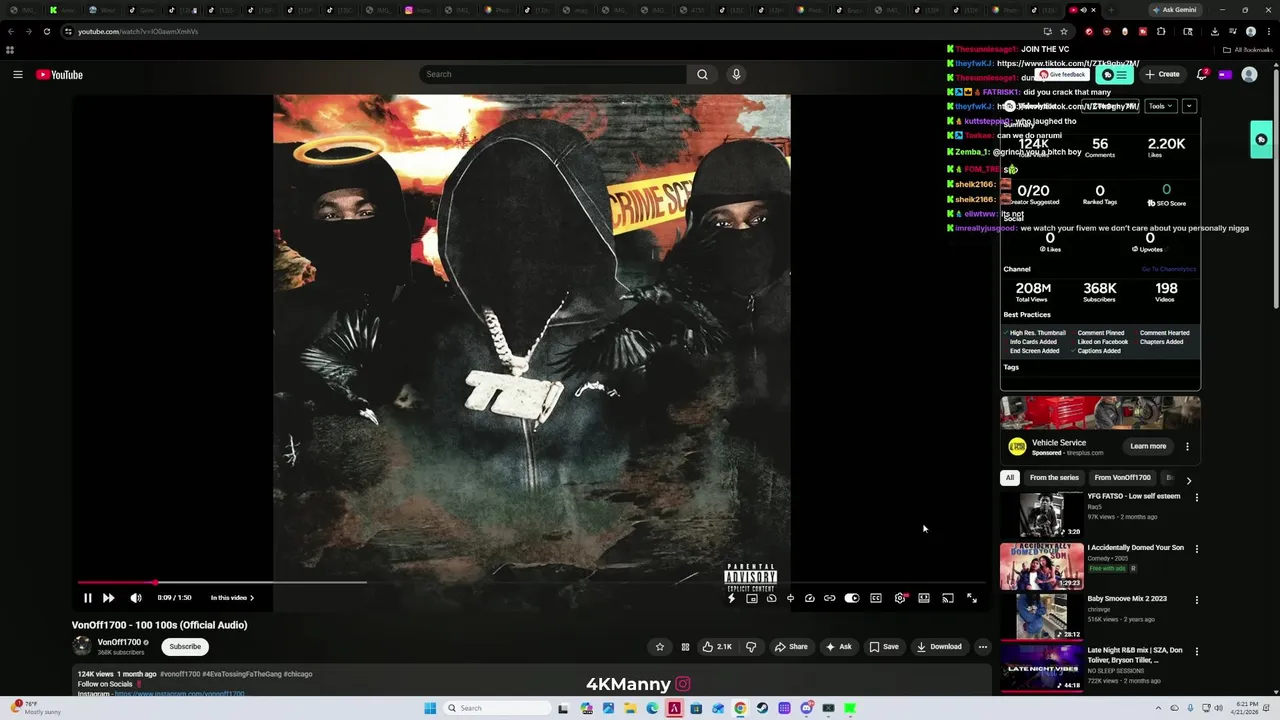Open YFG FATSO Low self esteem video
The width and height of the screenshot is (1280, 720).
pyautogui.click(x=1134, y=496)
